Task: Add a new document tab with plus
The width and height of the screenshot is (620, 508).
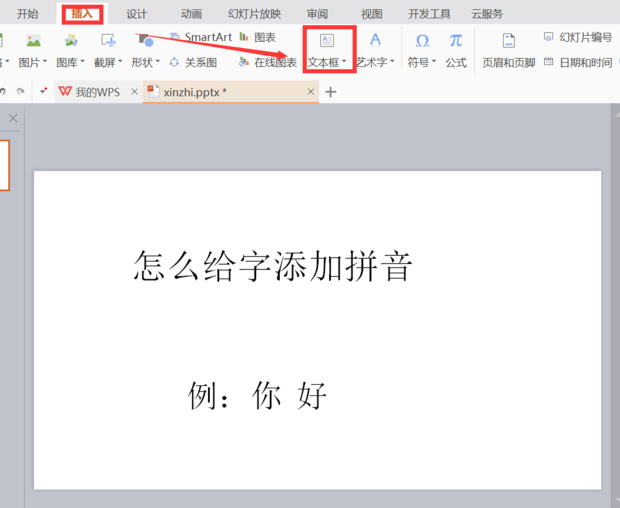Action: (331, 92)
